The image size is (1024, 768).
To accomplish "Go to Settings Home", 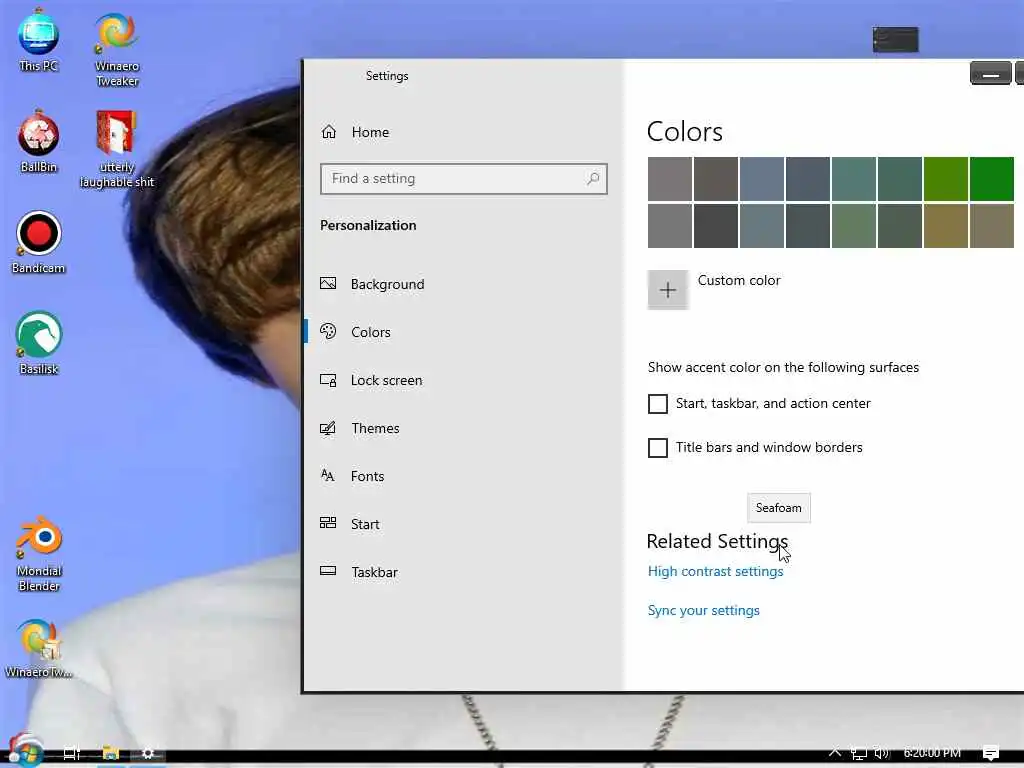I will point(355,132).
